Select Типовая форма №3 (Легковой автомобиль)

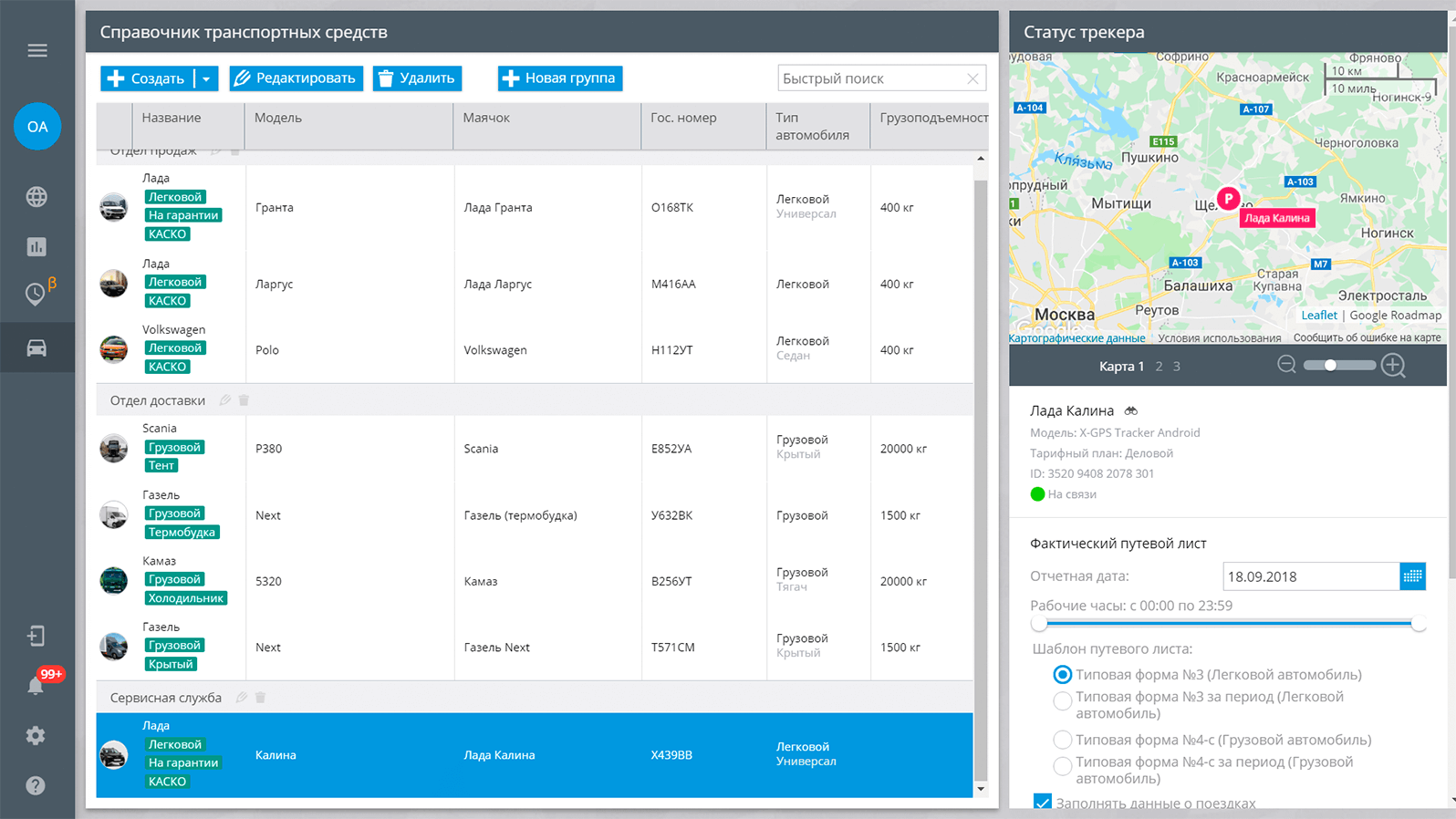point(1062,675)
